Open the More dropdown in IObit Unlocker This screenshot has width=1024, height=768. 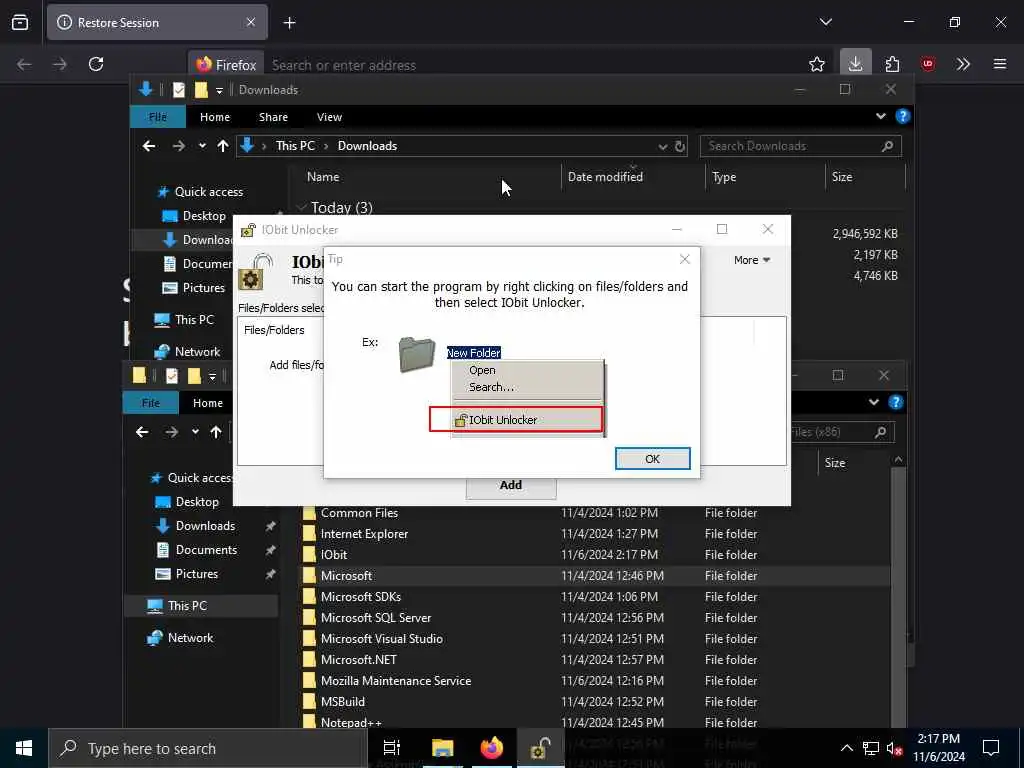tap(752, 260)
